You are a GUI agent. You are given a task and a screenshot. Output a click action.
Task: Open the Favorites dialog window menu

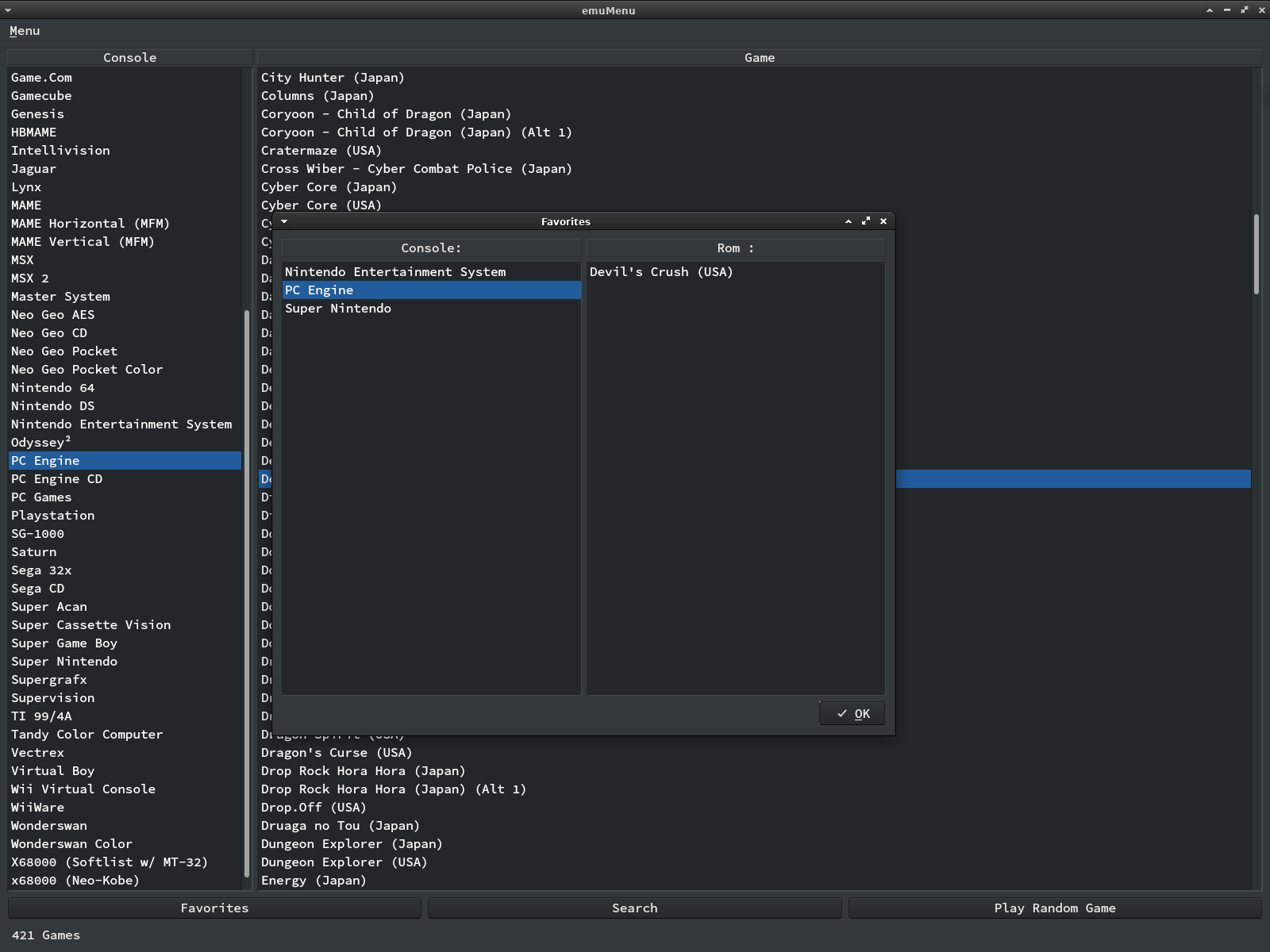tap(284, 221)
